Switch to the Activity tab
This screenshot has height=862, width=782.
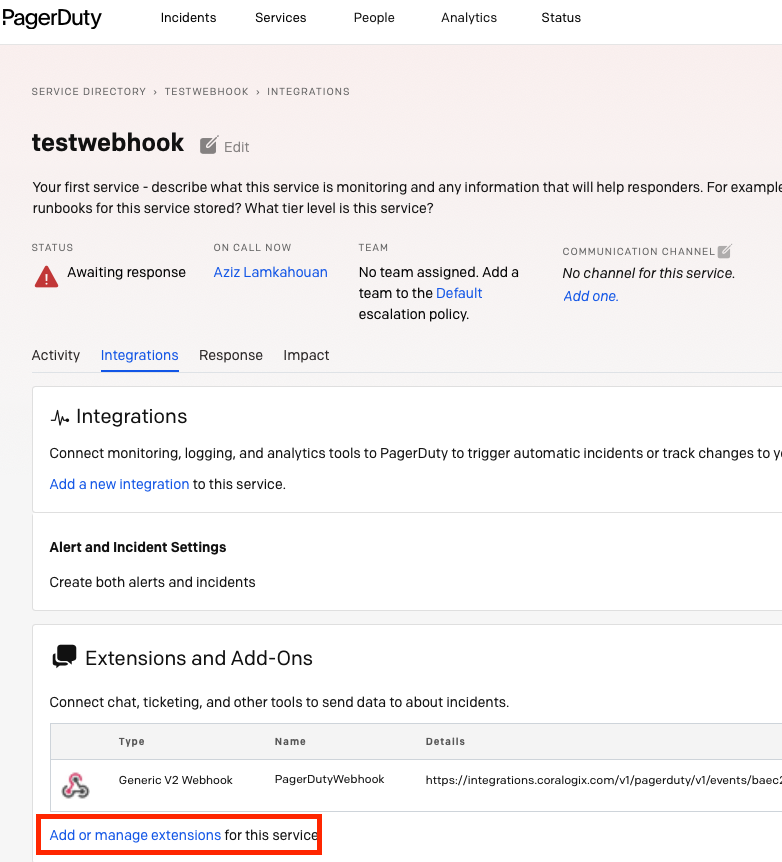[x=56, y=355]
